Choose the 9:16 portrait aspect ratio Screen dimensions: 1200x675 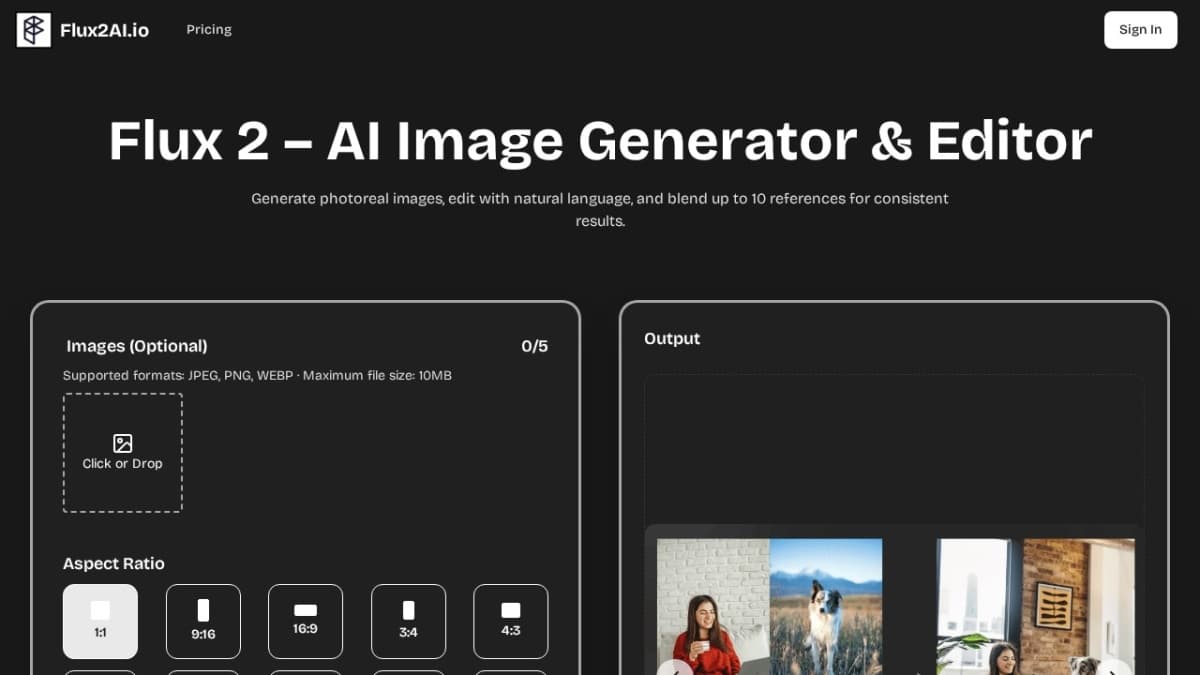[x=203, y=621]
